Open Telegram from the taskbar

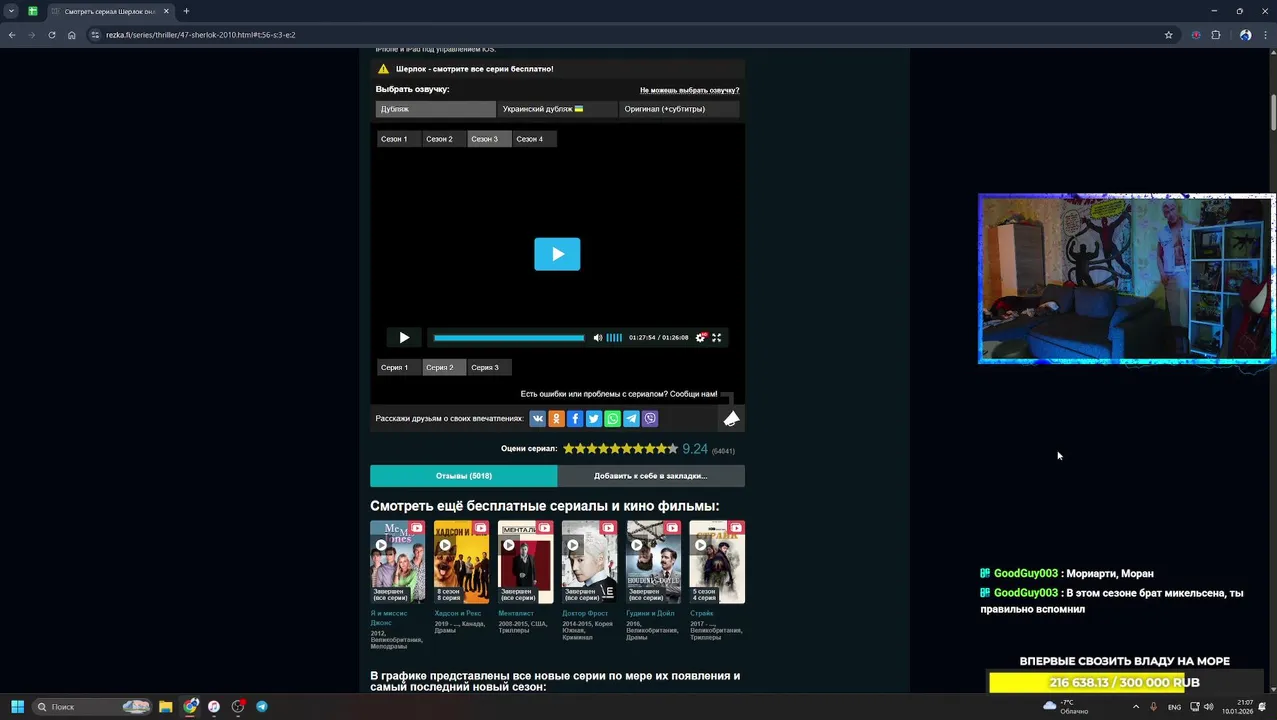[x=262, y=707]
